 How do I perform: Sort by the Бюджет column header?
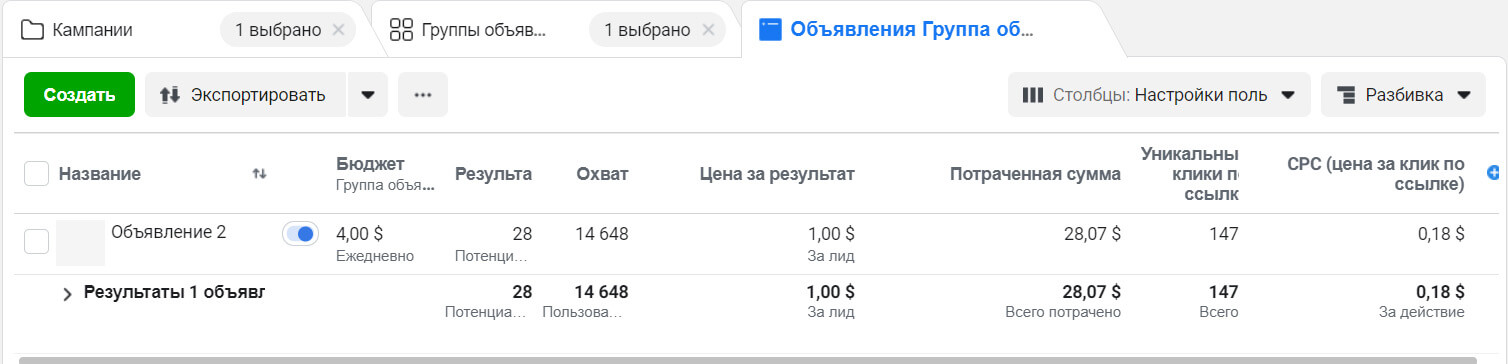click(x=370, y=164)
